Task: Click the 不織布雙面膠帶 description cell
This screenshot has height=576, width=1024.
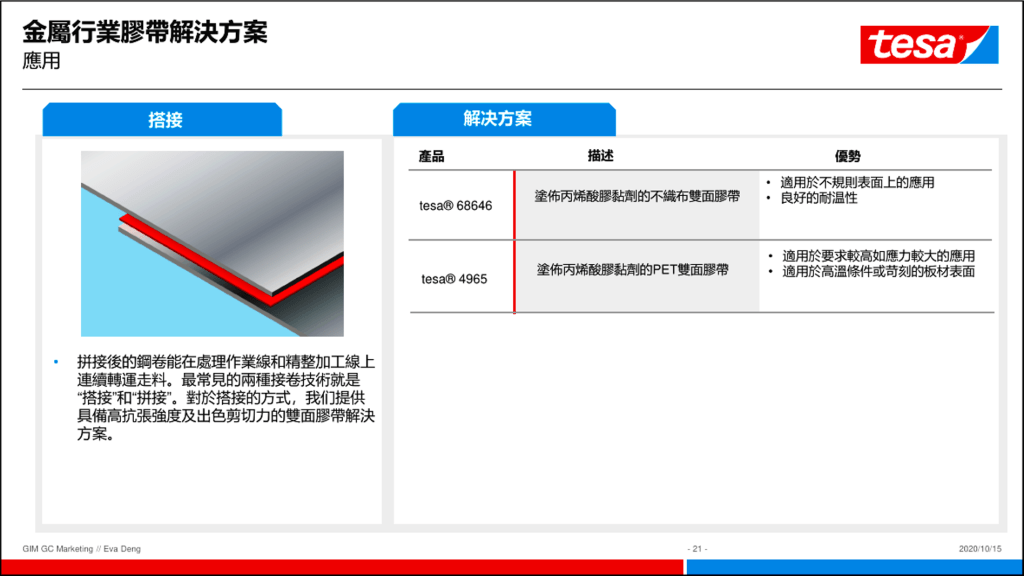Action: point(637,197)
